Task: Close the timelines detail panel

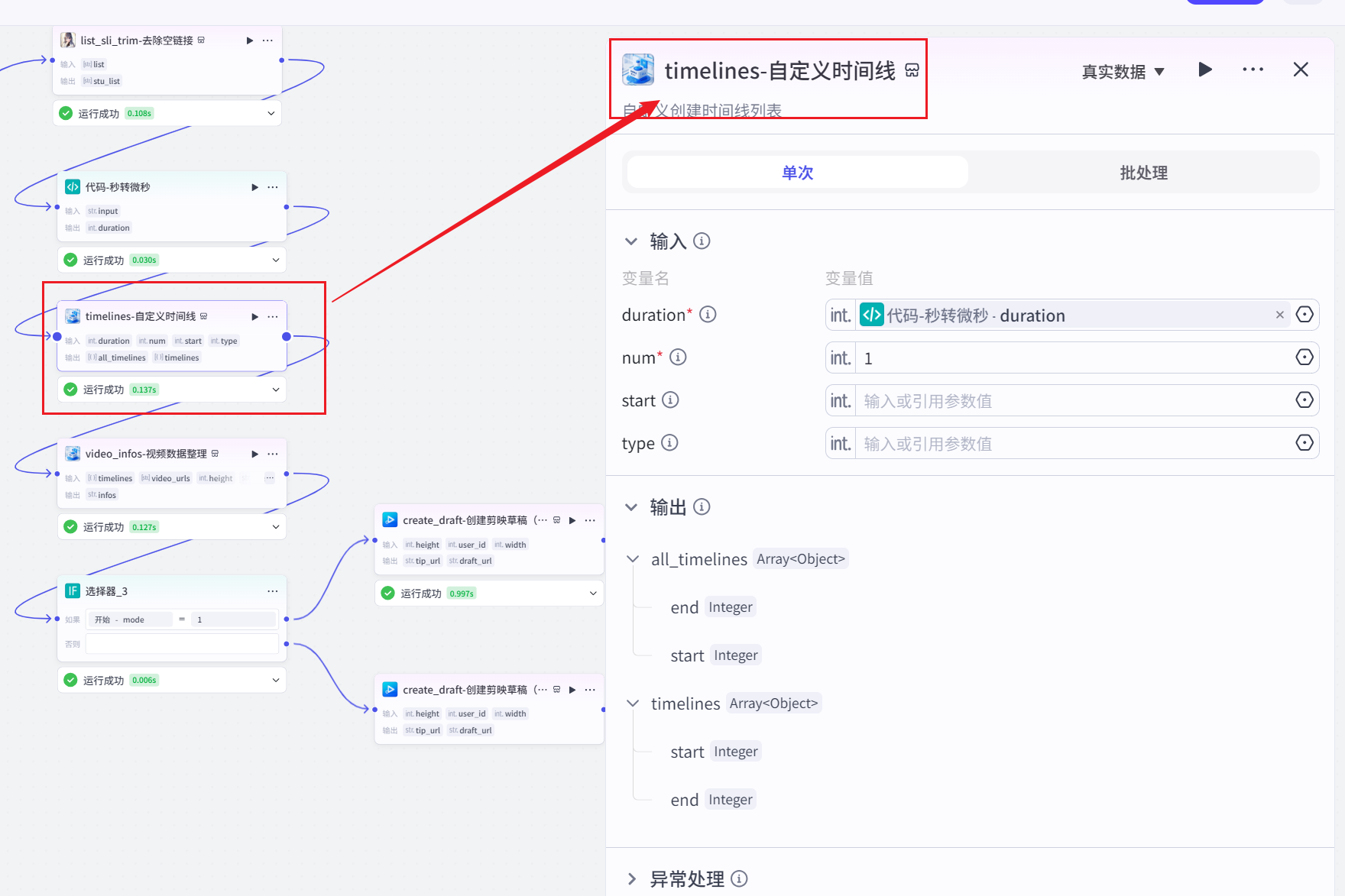Action: pyautogui.click(x=1300, y=70)
